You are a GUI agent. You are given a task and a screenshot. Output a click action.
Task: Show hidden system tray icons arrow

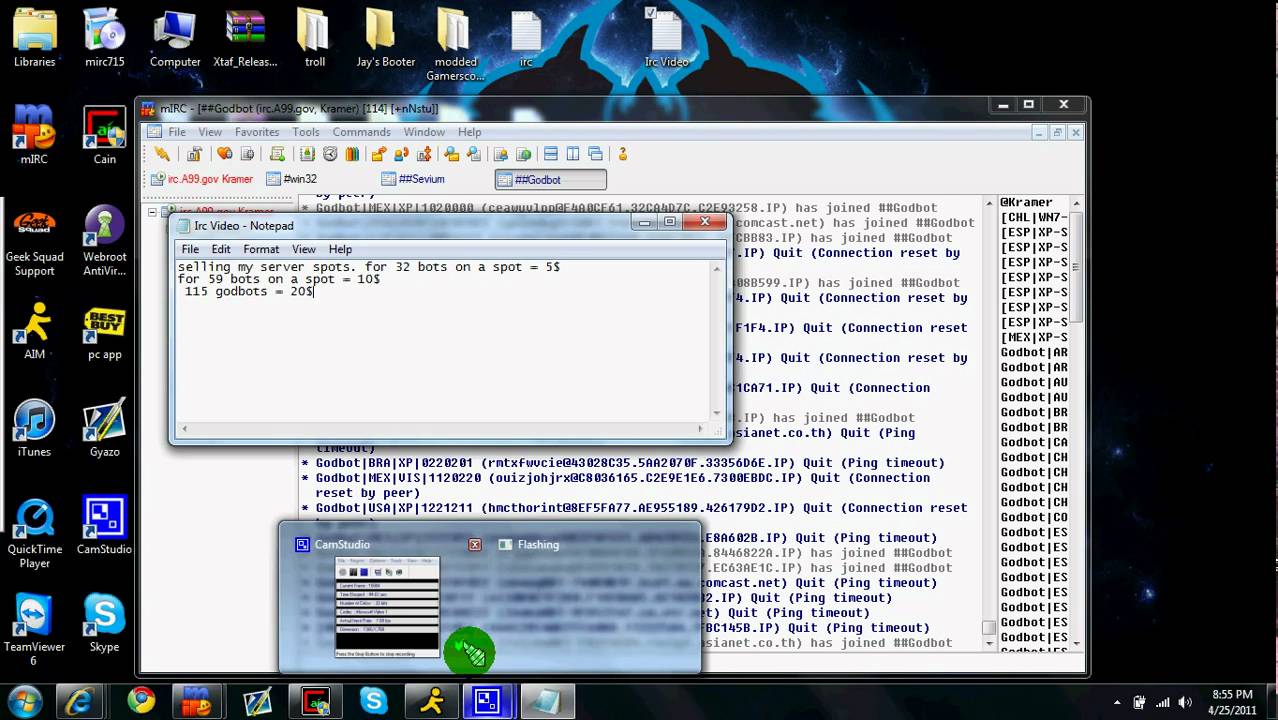(1117, 702)
